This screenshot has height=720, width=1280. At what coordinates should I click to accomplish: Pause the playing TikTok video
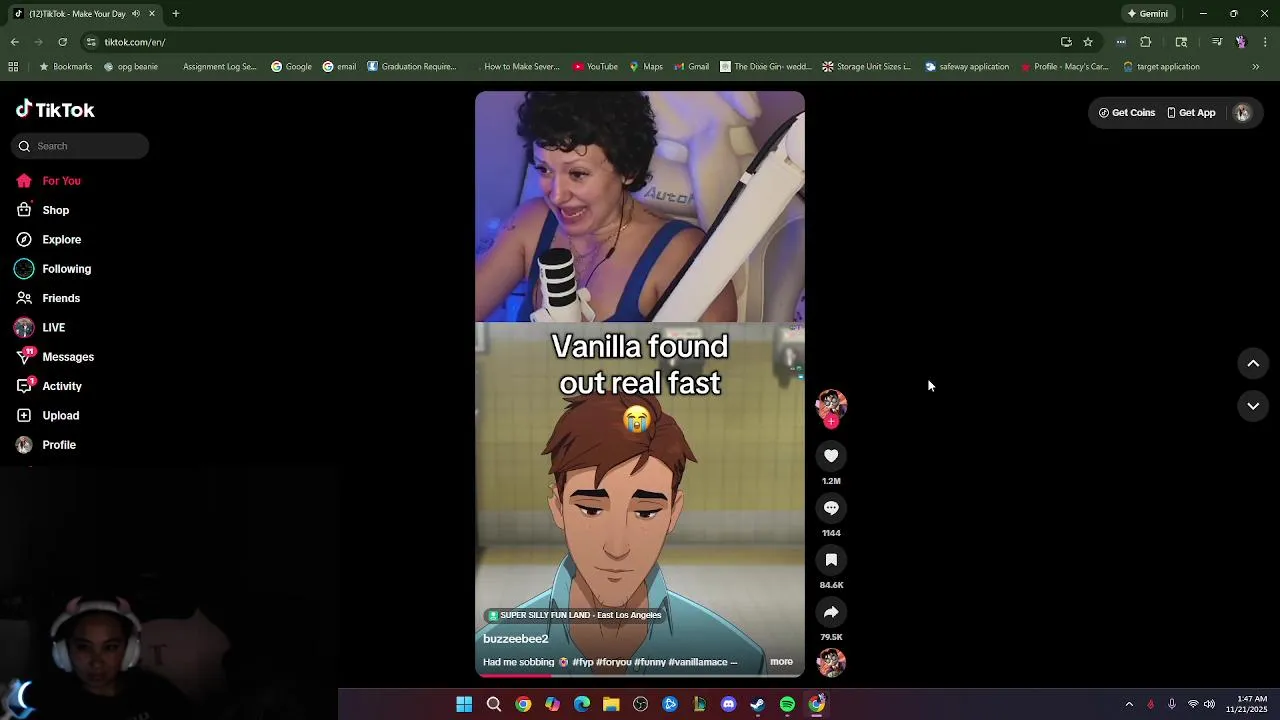640,384
